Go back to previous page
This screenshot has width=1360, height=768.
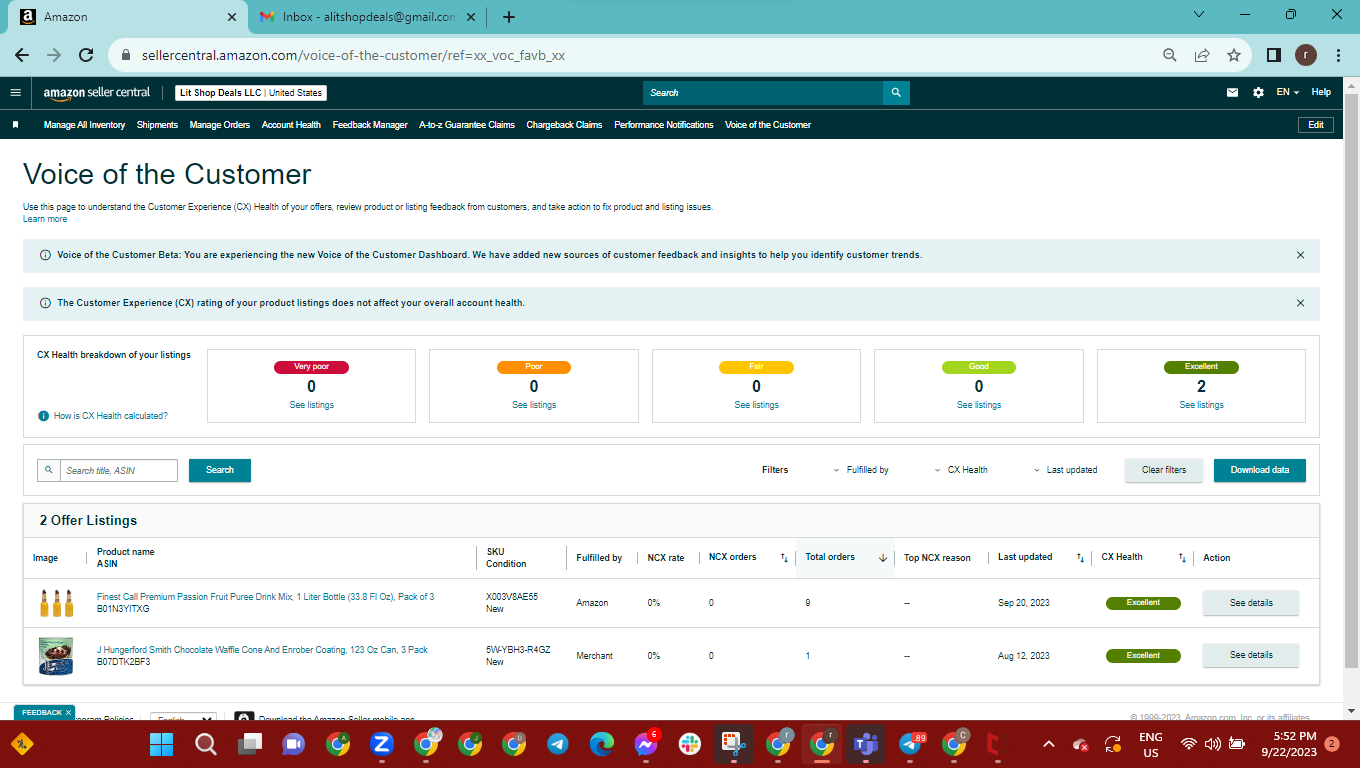pos(22,55)
